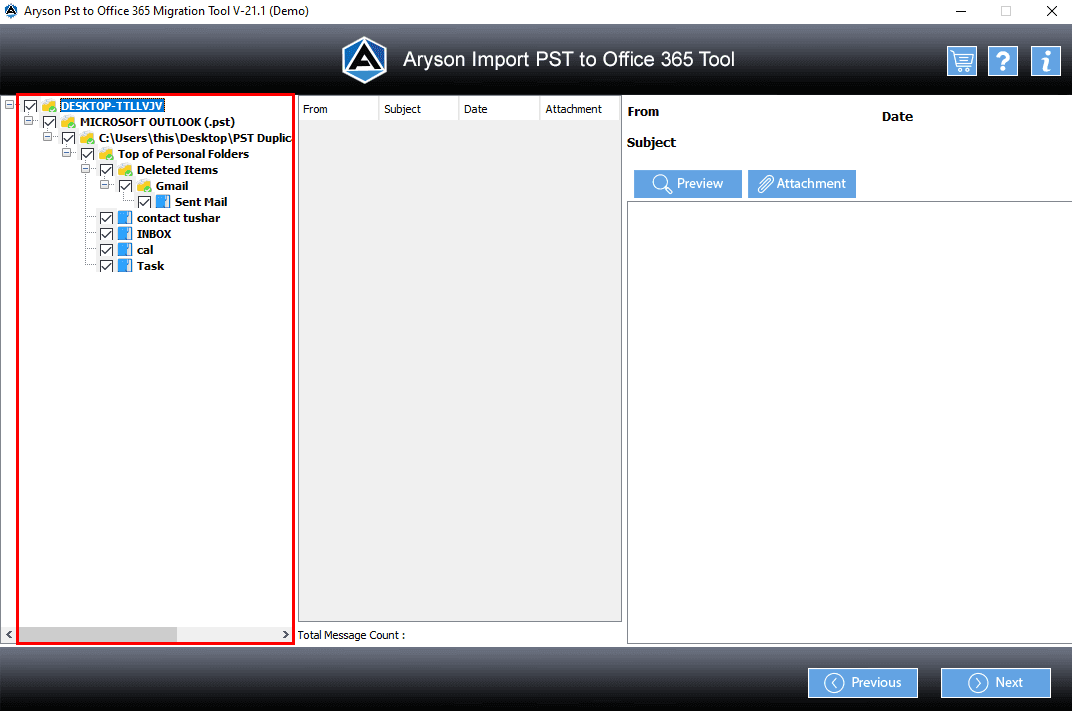Go back with Previous button
Image resolution: width=1072 pixels, height=711 pixels.
pyautogui.click(x=863, y=683)
